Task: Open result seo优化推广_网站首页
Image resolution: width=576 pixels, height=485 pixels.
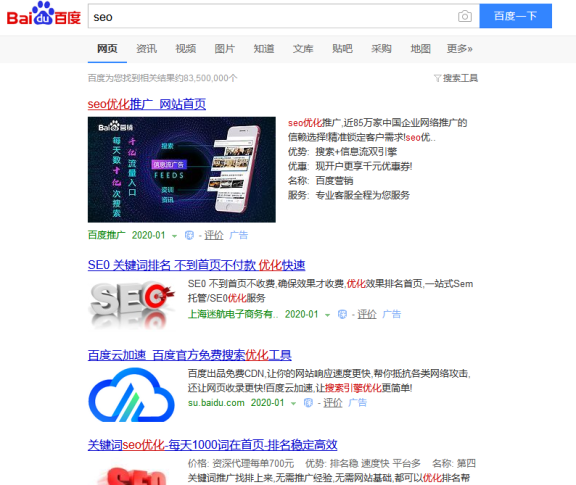Action: coord(147,104)
